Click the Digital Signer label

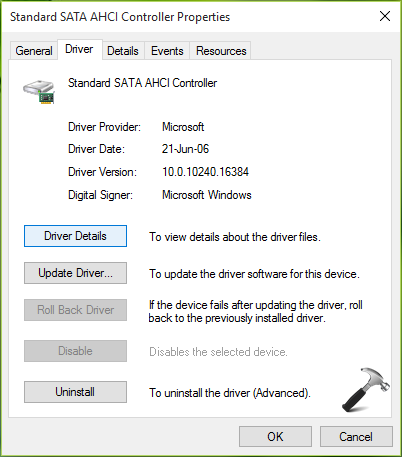[x=100, y=195]
